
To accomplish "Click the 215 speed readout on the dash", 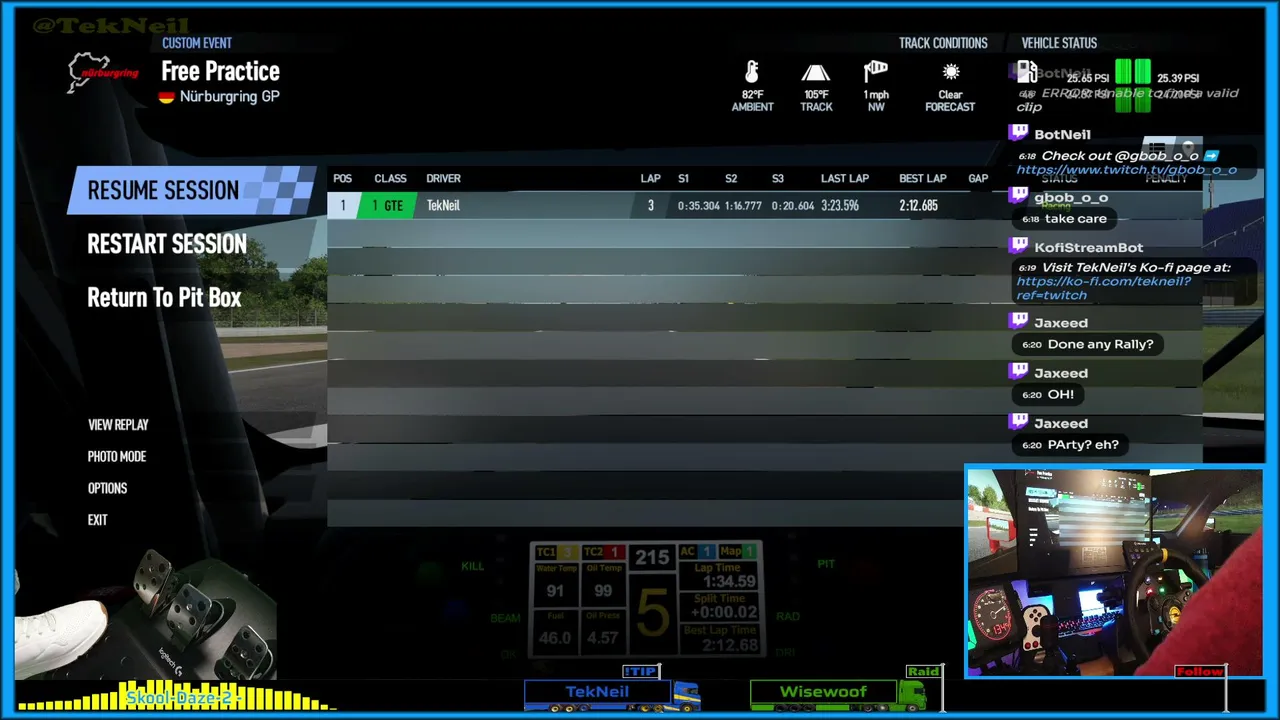I will tap(652, 558).
